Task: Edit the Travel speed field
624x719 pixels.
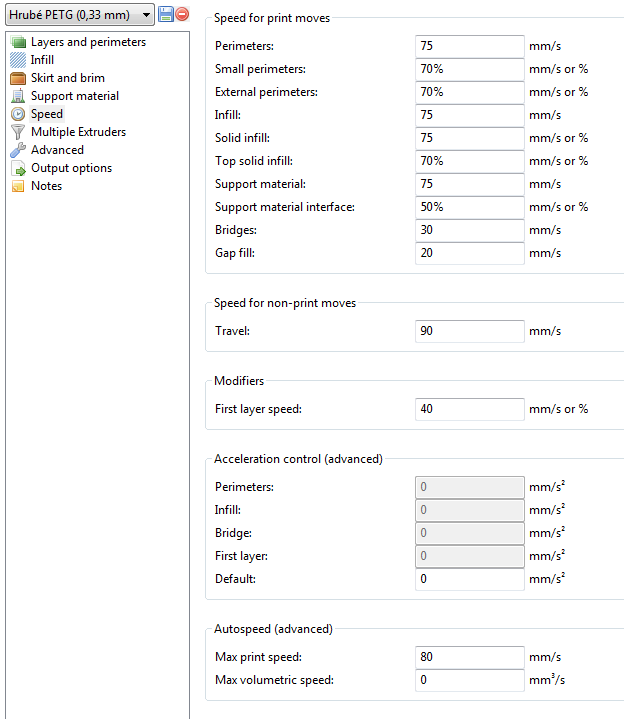Action: (469, 331)
